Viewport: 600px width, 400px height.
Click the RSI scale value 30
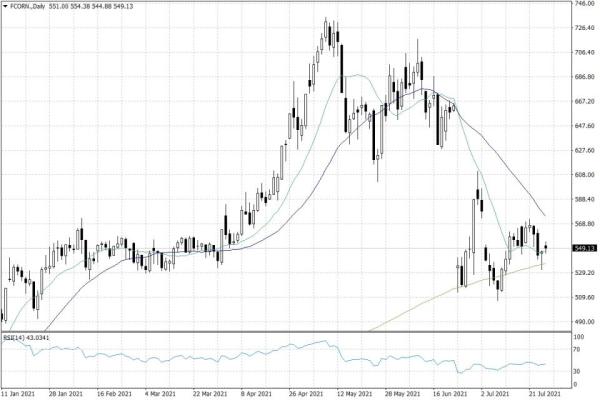click(577, 371)
